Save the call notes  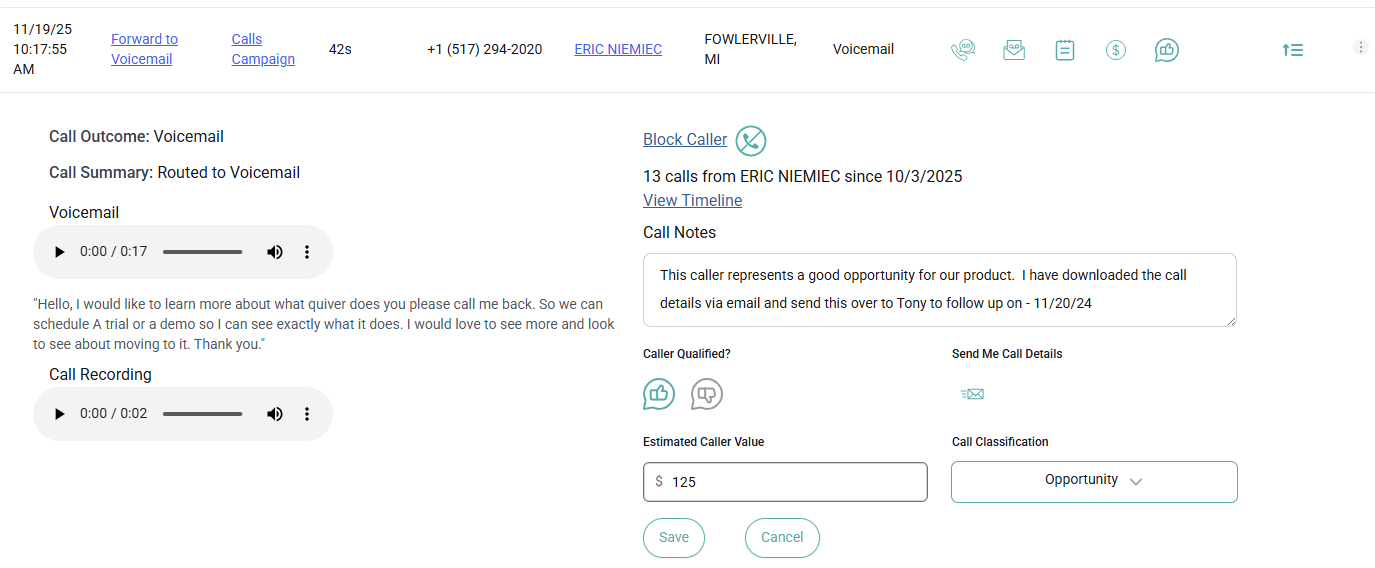coord(674,537)
